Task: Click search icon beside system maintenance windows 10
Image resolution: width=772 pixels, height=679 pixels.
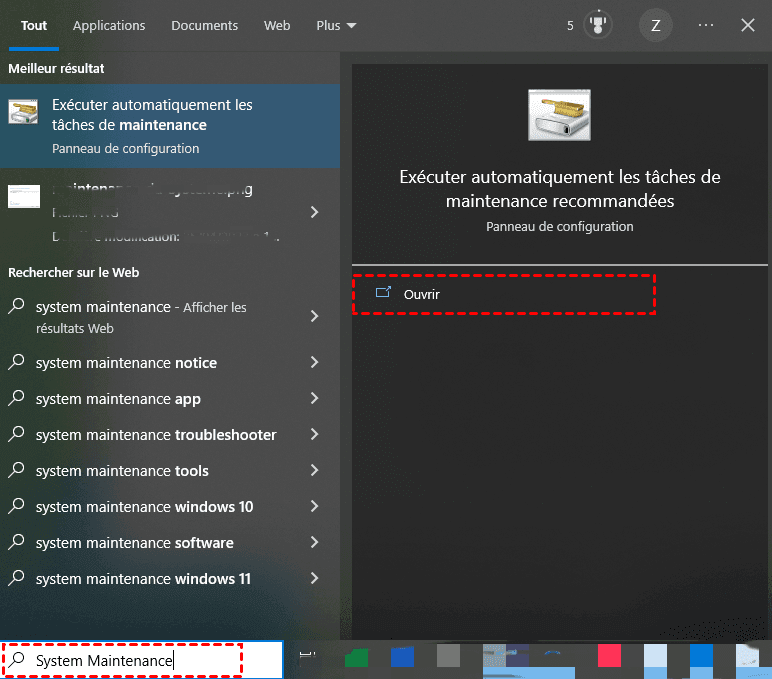Action: pyautogui.click(x=16, y=506)
